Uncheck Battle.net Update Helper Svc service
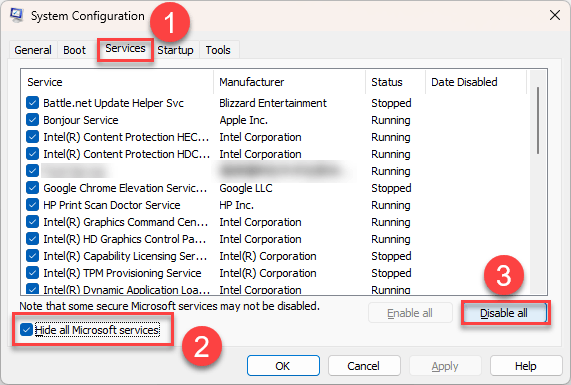571x385 pixels. click(x=32, y=103)
